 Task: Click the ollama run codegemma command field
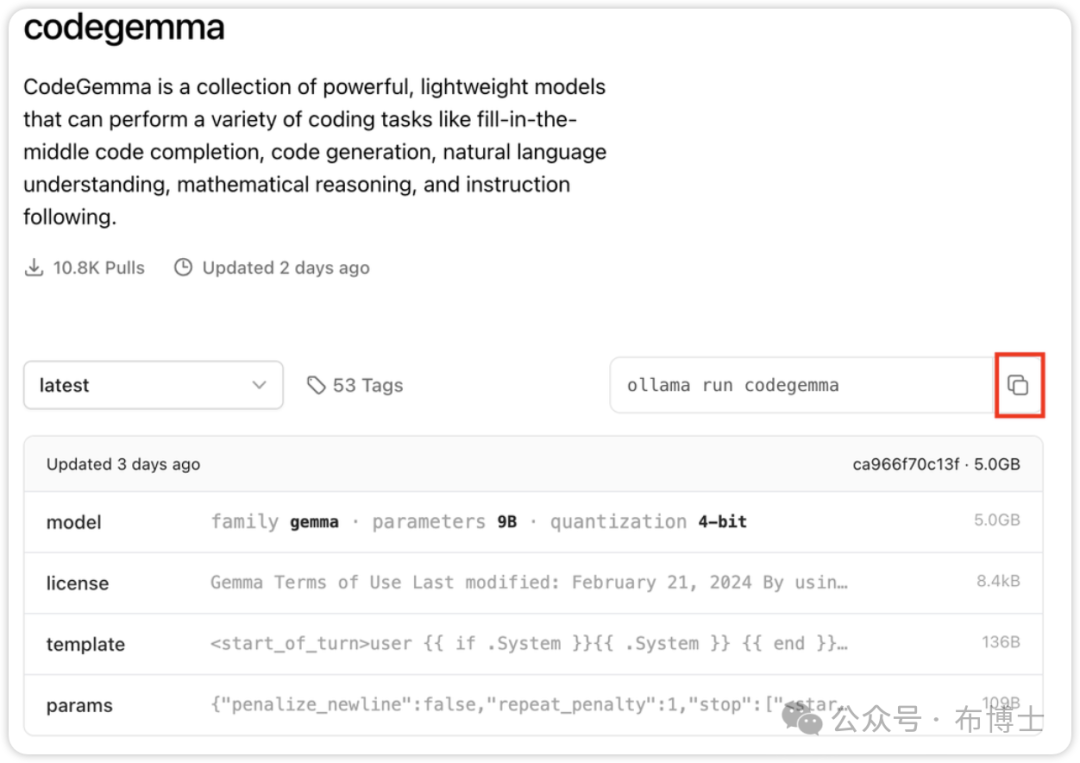pyautogui.click(x=800, y=385)
